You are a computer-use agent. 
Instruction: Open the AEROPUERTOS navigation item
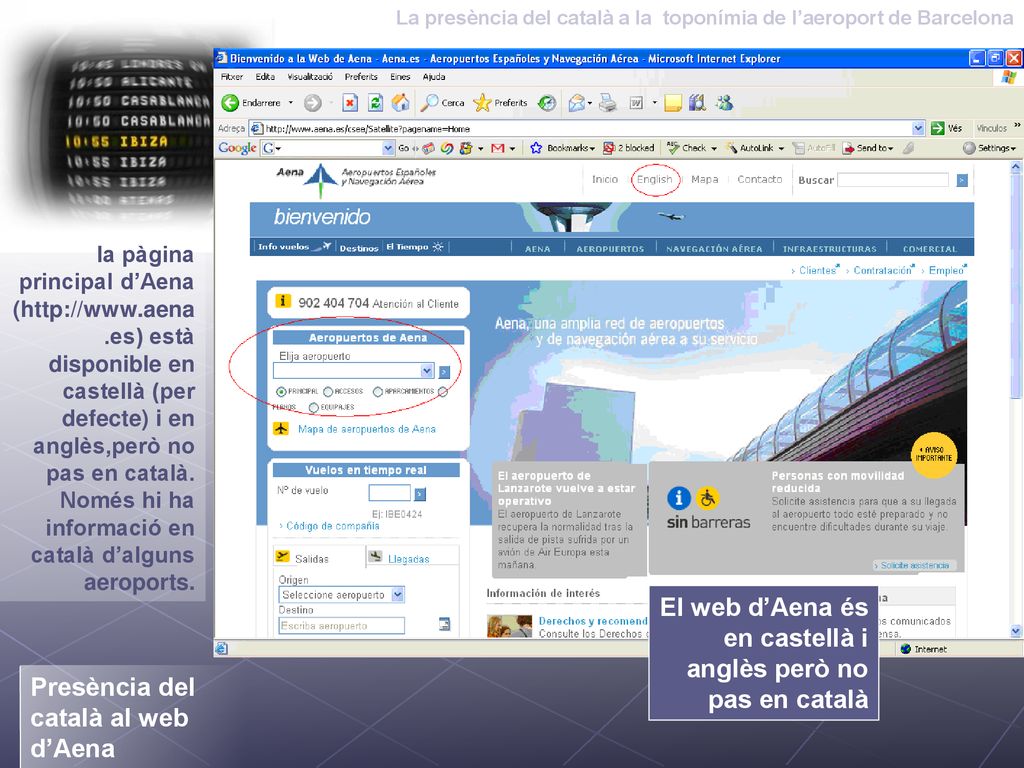610,249
